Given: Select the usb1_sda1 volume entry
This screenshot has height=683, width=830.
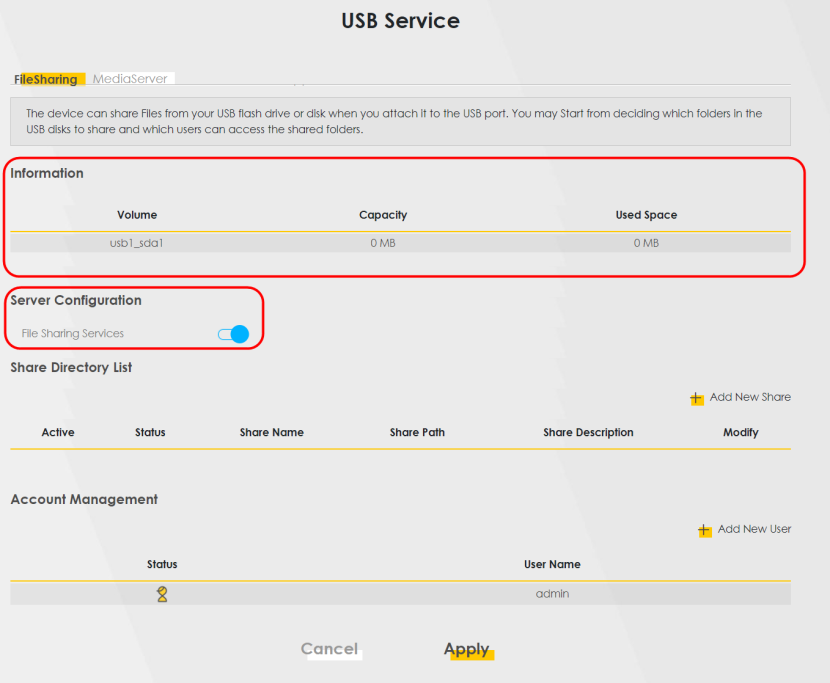Looking at the screenshot, I should pyautogui.click(x=137, y=243).
